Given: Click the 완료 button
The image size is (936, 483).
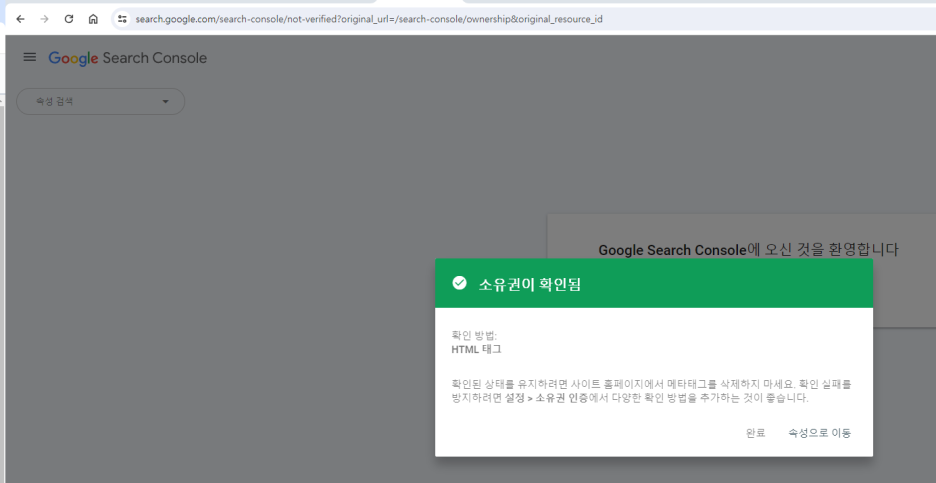Looking at the screenshot, I should tap(755, 433).
